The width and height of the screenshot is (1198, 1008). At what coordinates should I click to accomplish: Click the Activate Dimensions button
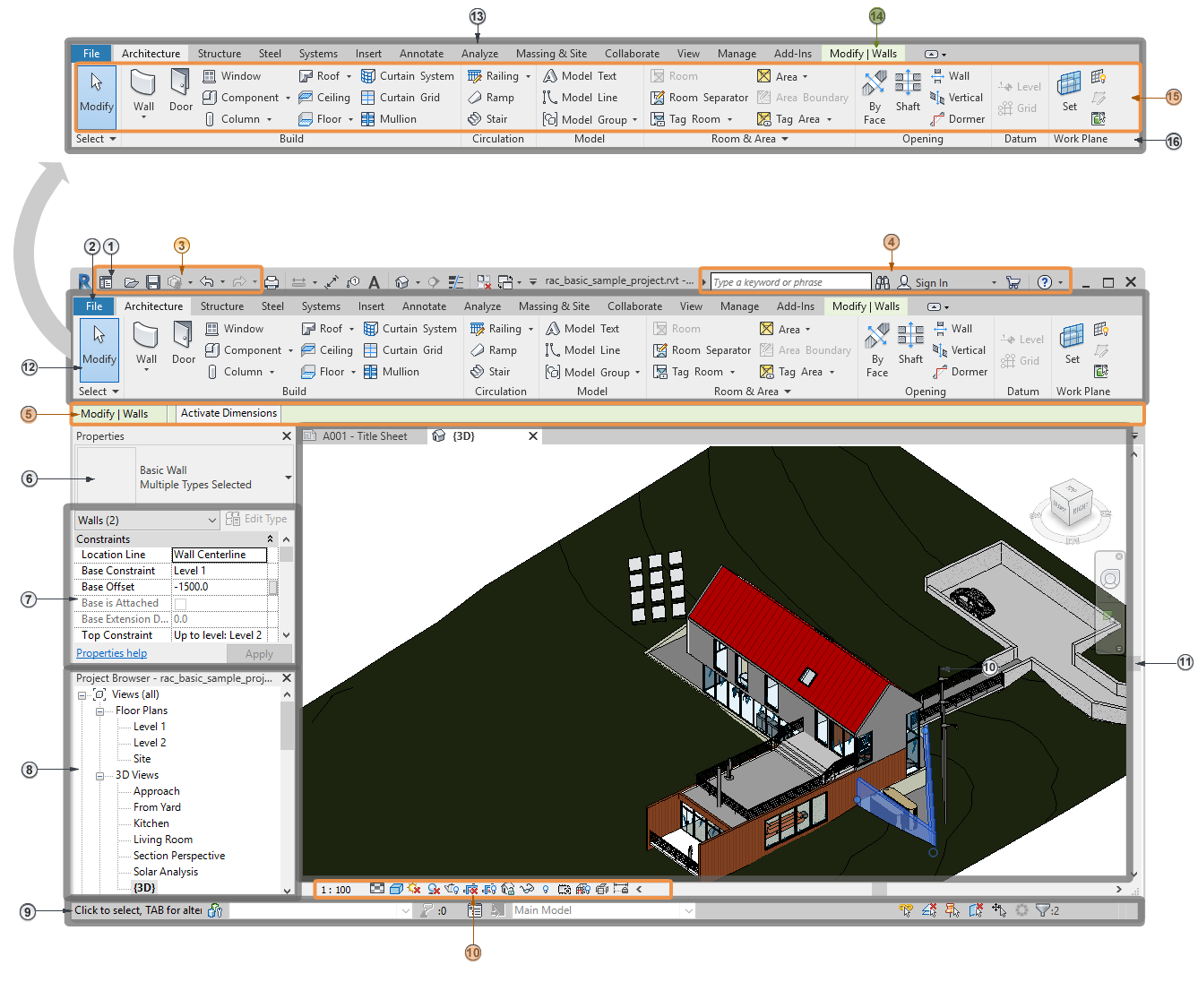228,413
